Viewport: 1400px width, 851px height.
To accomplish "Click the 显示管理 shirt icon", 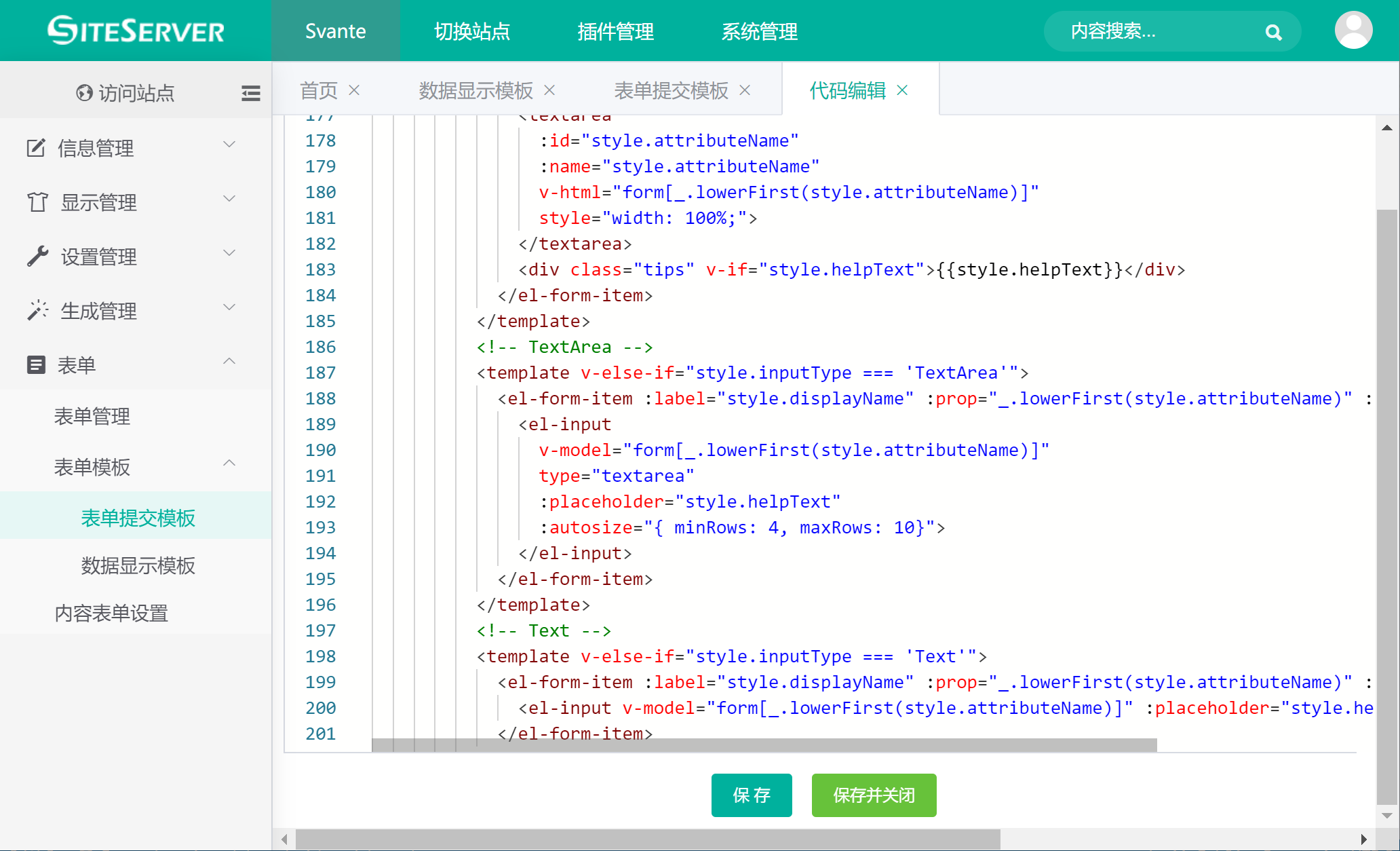I will (x=37, y=202).
